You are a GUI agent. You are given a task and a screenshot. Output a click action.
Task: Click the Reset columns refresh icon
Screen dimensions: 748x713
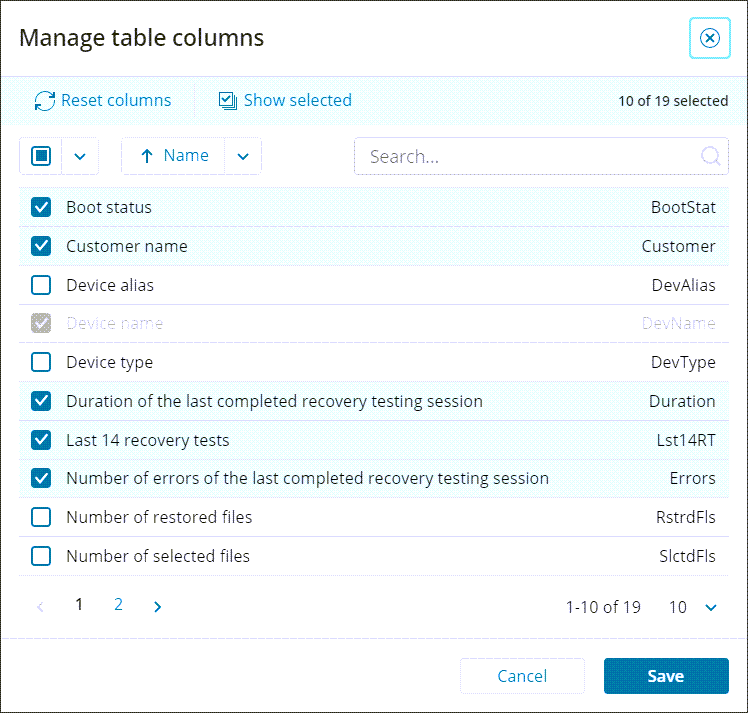click(x=45, y=101)
